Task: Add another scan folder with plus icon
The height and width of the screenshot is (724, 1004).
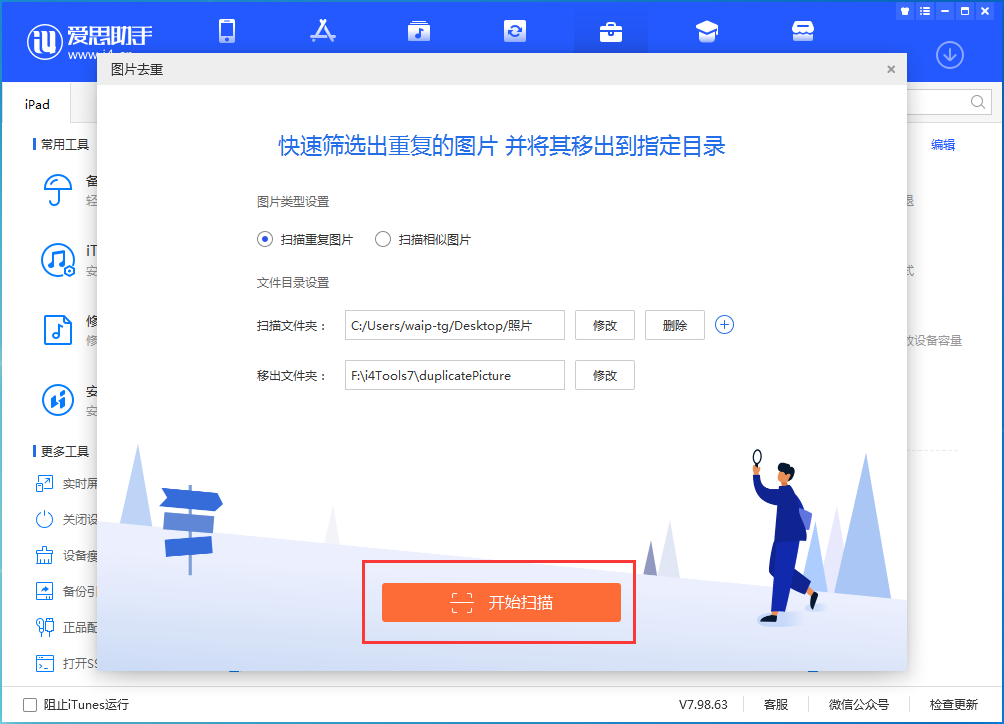Action: (724, 325)
